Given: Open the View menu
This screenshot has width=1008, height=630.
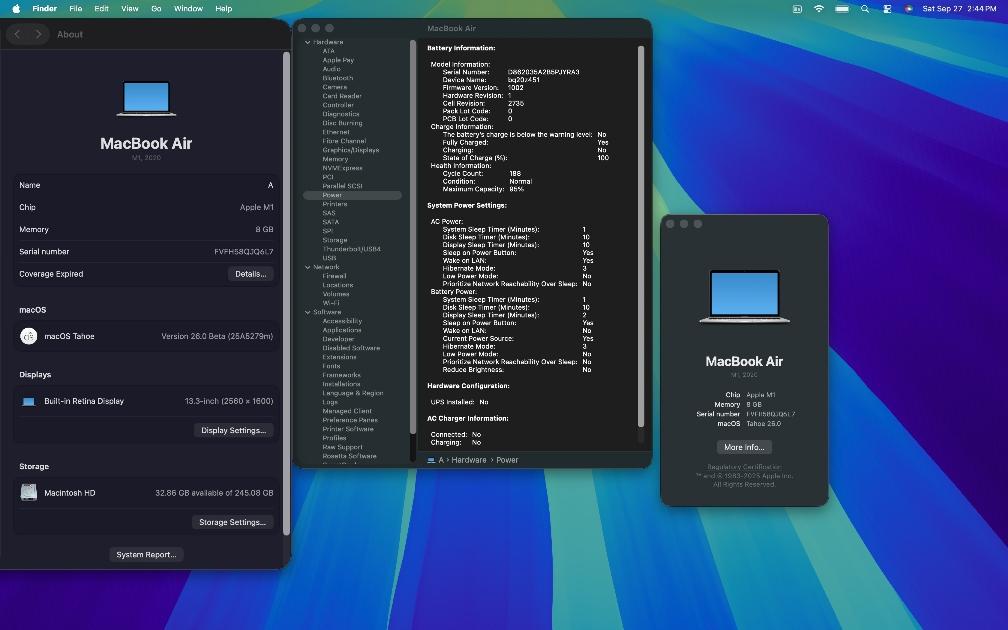Looking at the screenshot, I should (130, 8).
